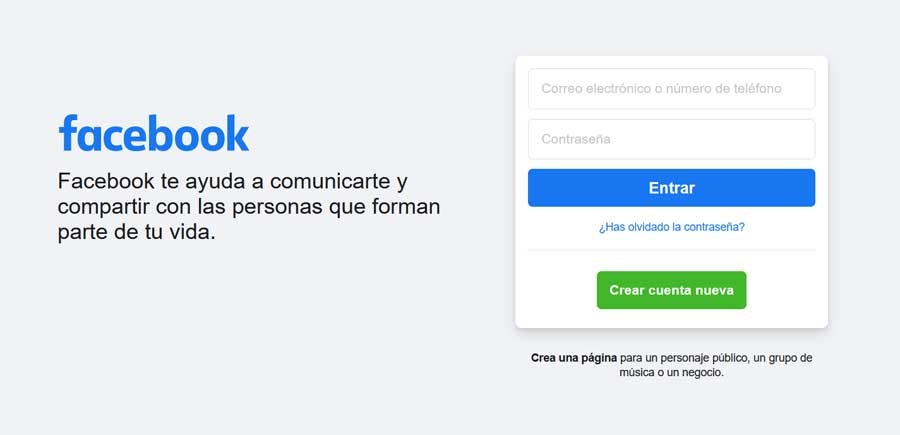Focus the Correo electrónico o número de teléfono field

671,89
